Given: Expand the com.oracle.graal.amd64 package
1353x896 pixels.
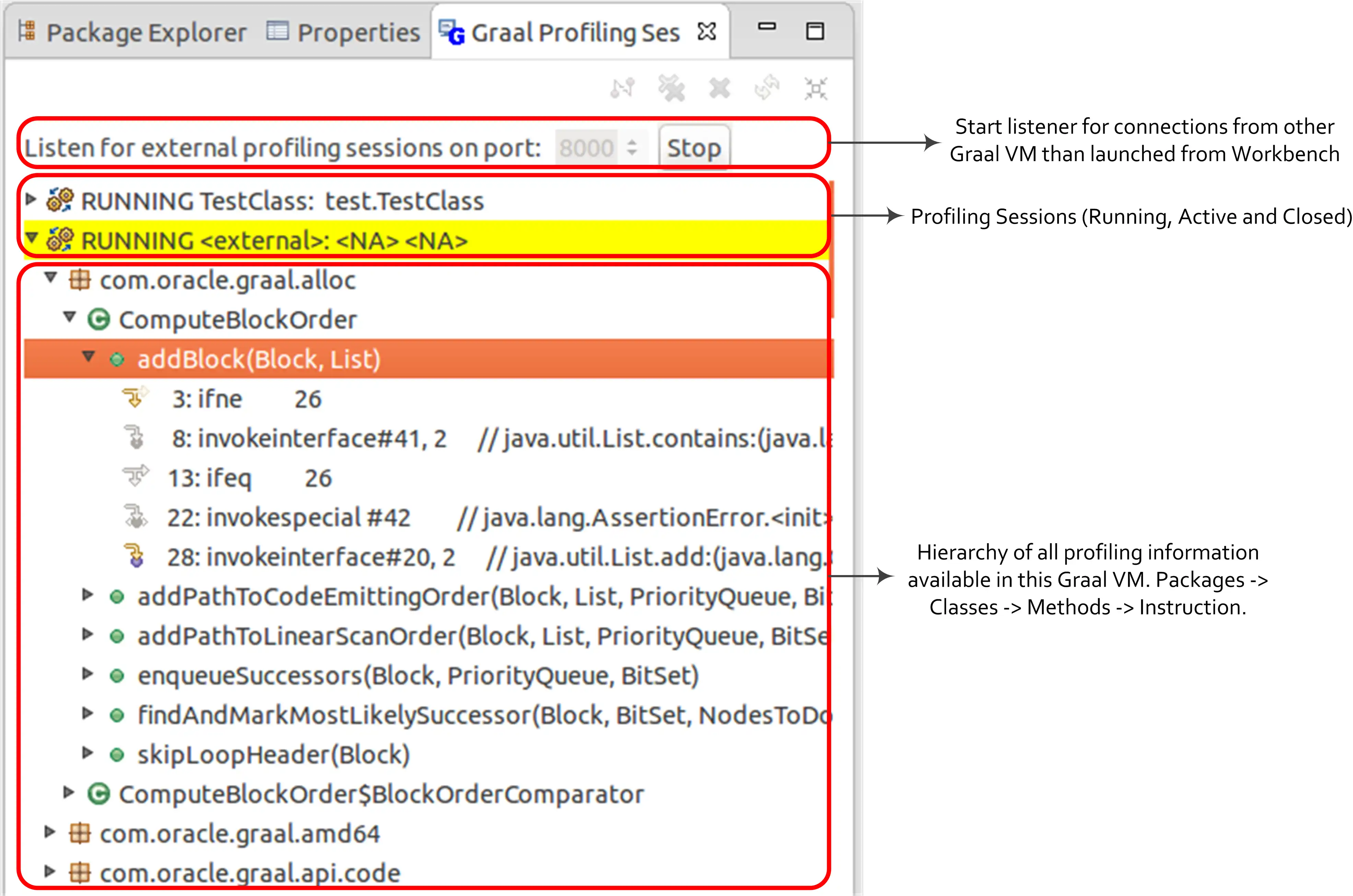Looking at the screenshot, I should tap(50, 832).
